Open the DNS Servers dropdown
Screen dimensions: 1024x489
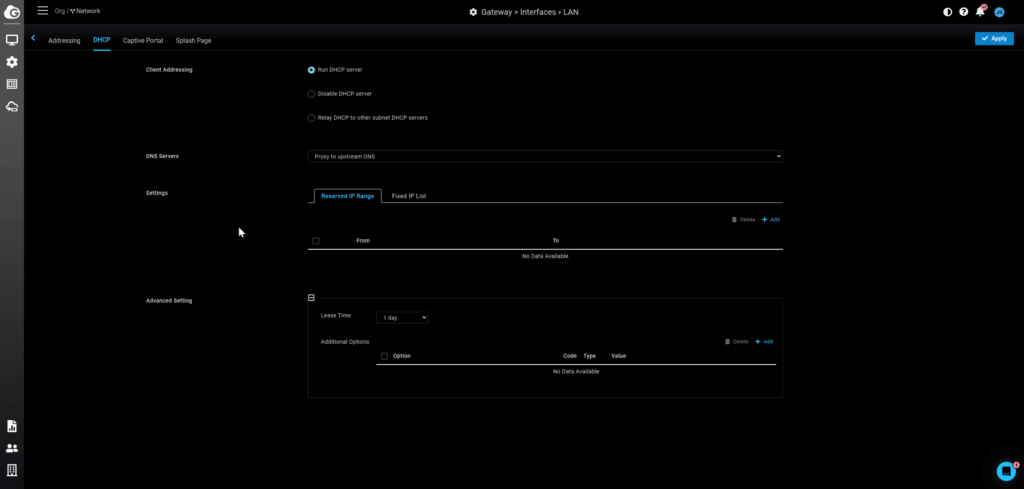545,156
